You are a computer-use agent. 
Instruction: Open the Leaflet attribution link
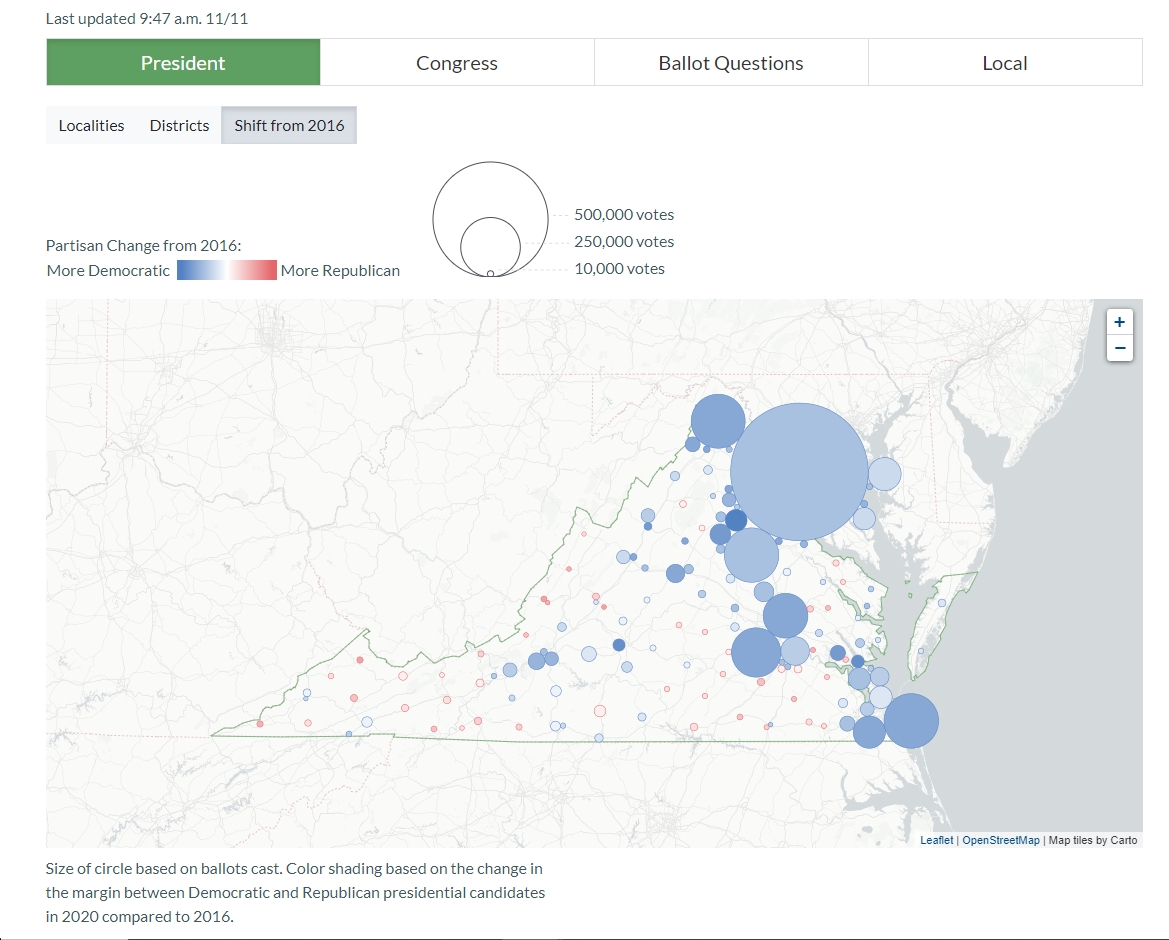click(x=936, y=840)
